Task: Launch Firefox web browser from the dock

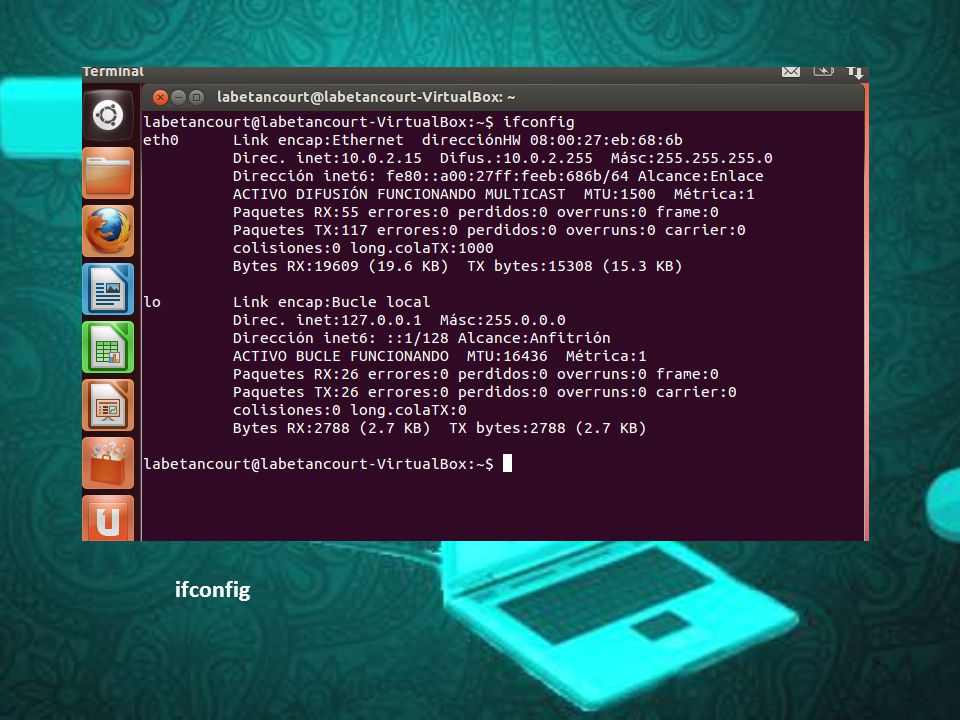Action: (108, 231)
